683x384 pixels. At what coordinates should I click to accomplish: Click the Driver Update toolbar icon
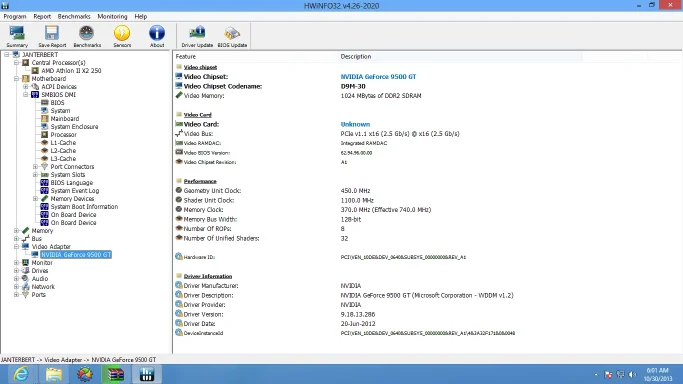(197, 36)
